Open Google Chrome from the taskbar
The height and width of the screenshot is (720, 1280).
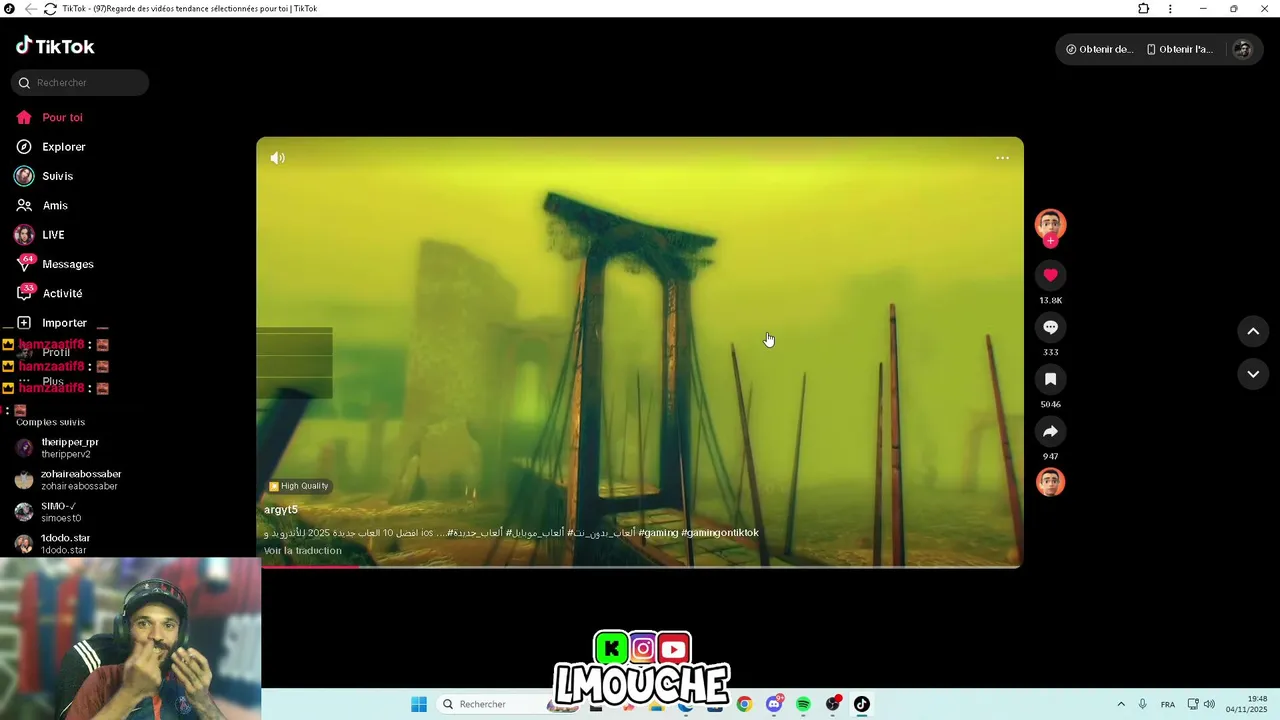(x=744, y=704)
